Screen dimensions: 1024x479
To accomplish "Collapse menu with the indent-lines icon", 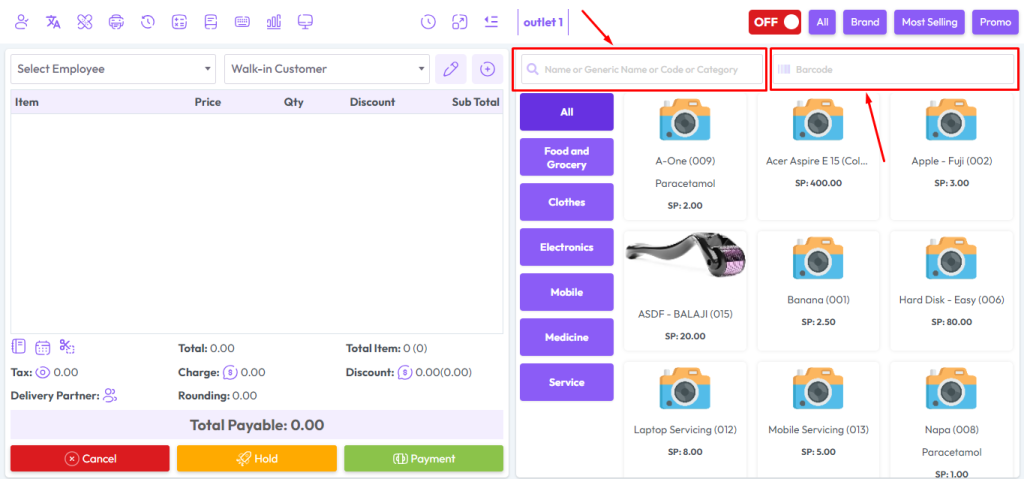I will pyautogui.click(x=491, y=22).
